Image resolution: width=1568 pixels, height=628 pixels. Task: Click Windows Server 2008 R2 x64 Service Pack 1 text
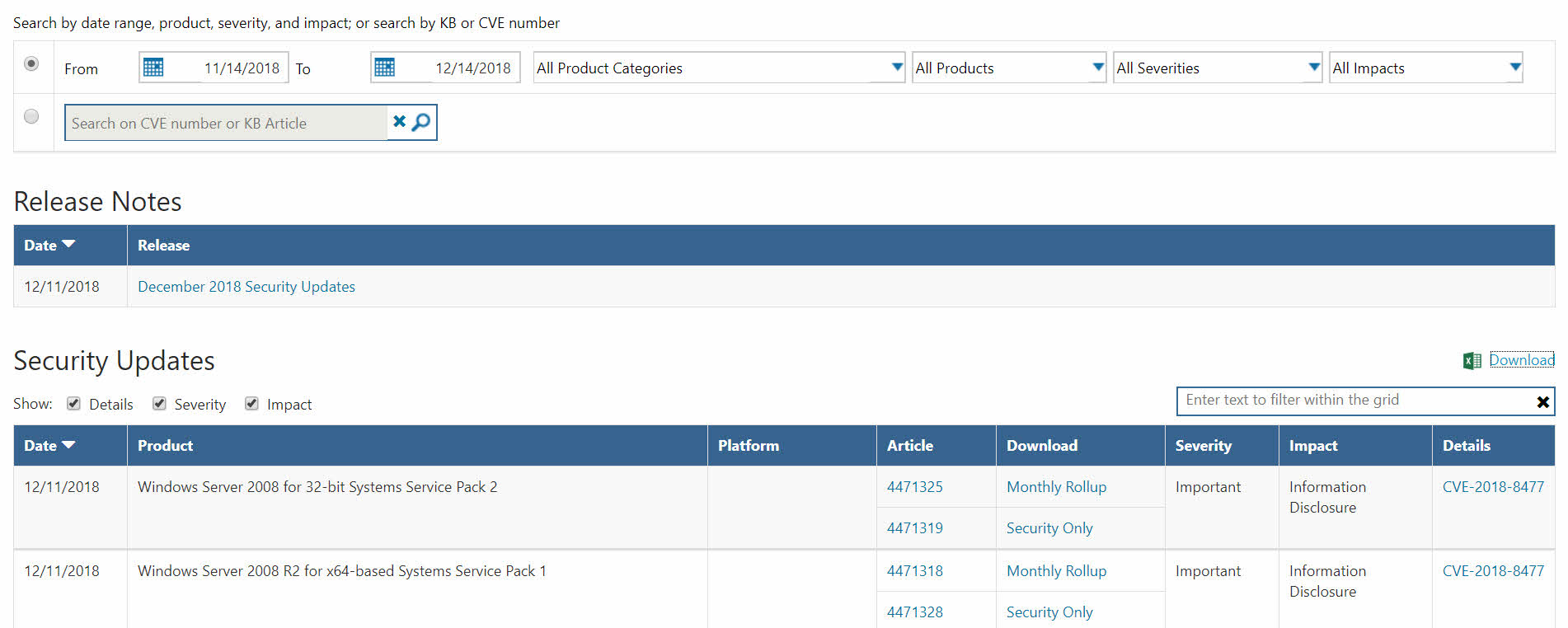click(x=342, y=570)
